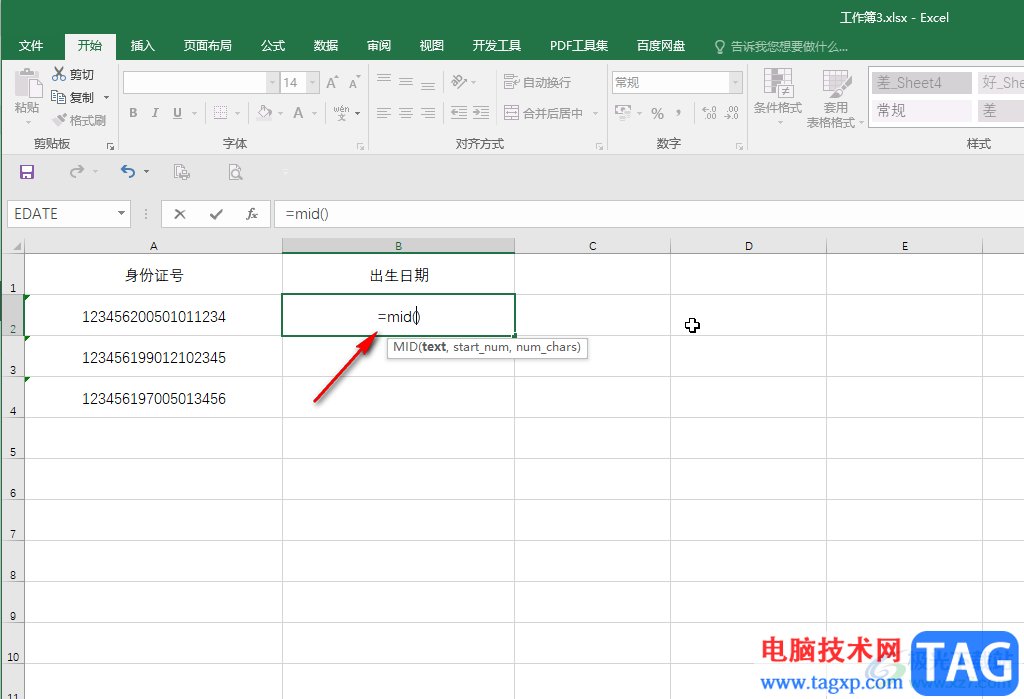This screenshot has height=699, width=1024.
Task: Open the File (文件) tab
Action: (x=31, y=46)
